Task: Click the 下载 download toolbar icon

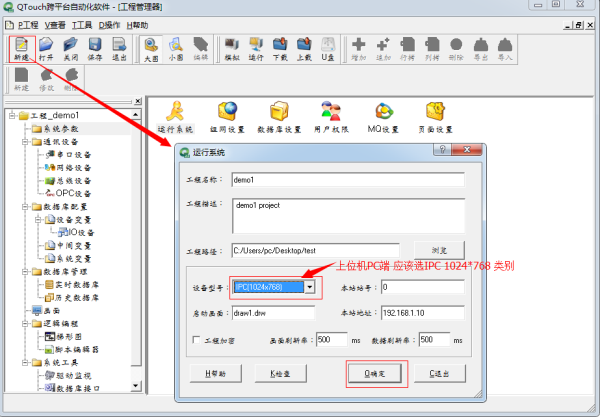Action: click(279, 49)
